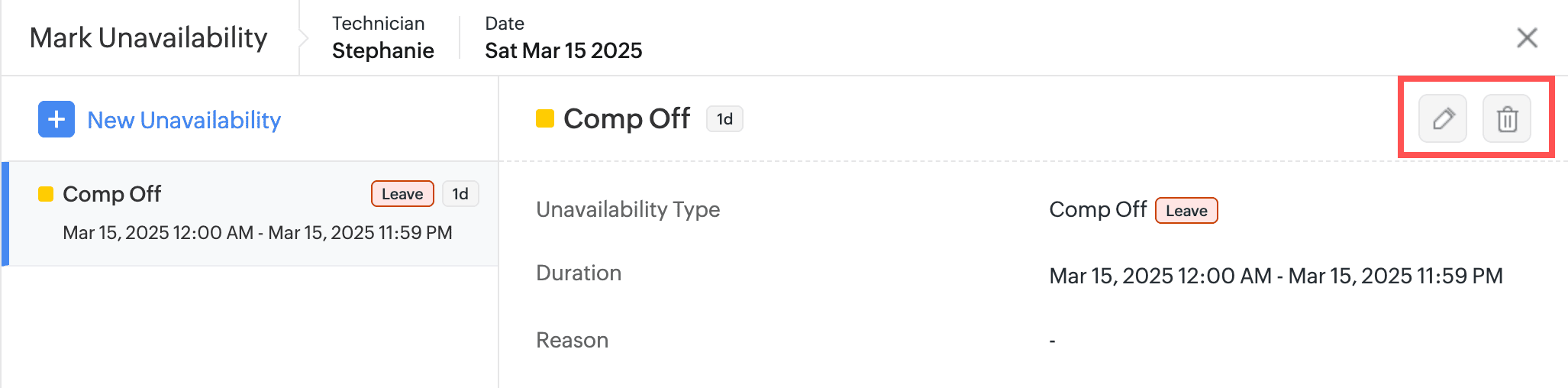Click the blue plus icon
Screen dimensions: 1568x388
point(56,119)
